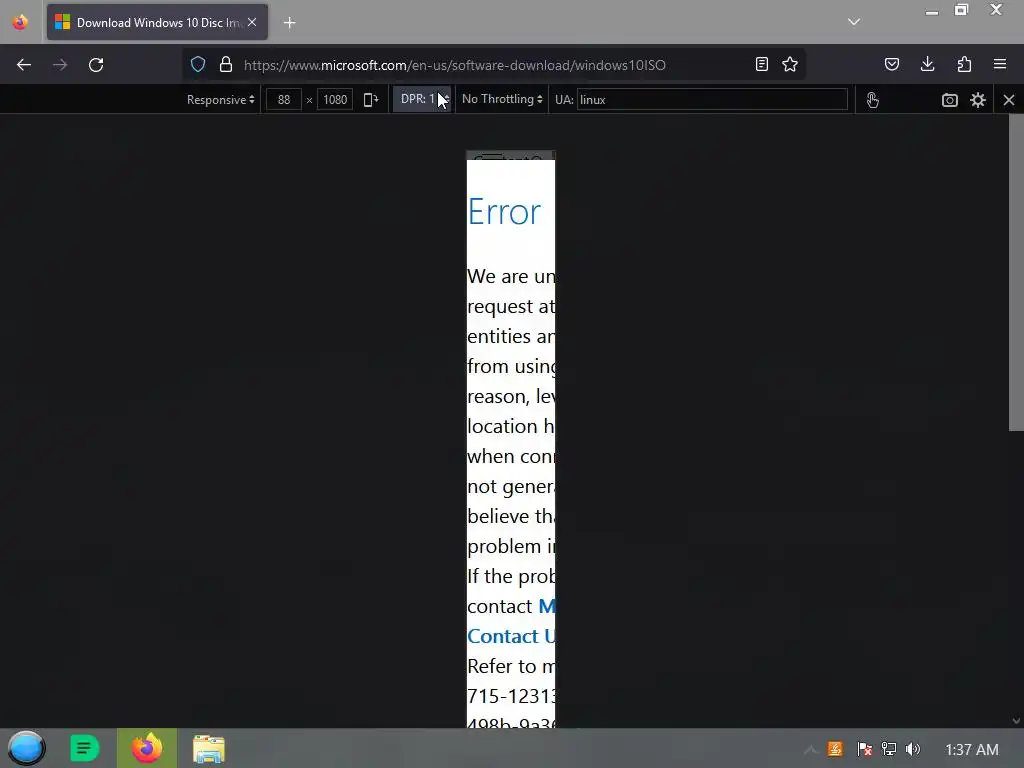The image size is (1024, 768).
Task: Open network status tray icon
Action: [x=889, y=749]
